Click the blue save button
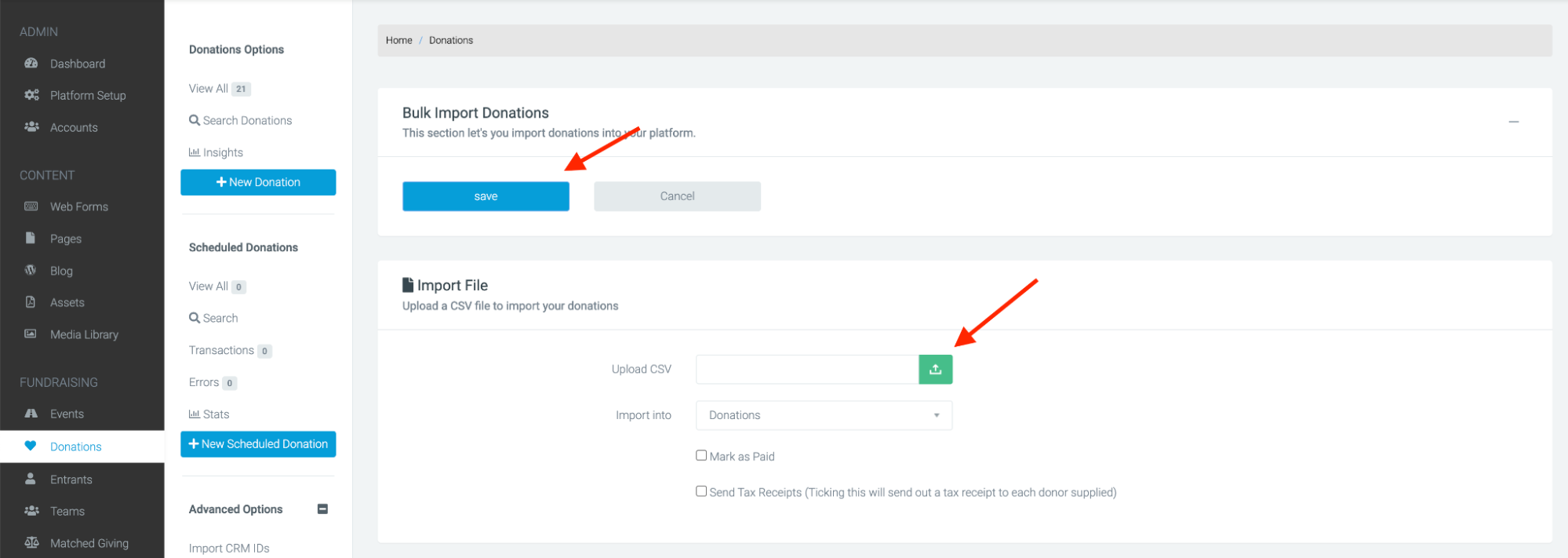The height and width of the screenshot is (558, 1568). click(486, 196)
